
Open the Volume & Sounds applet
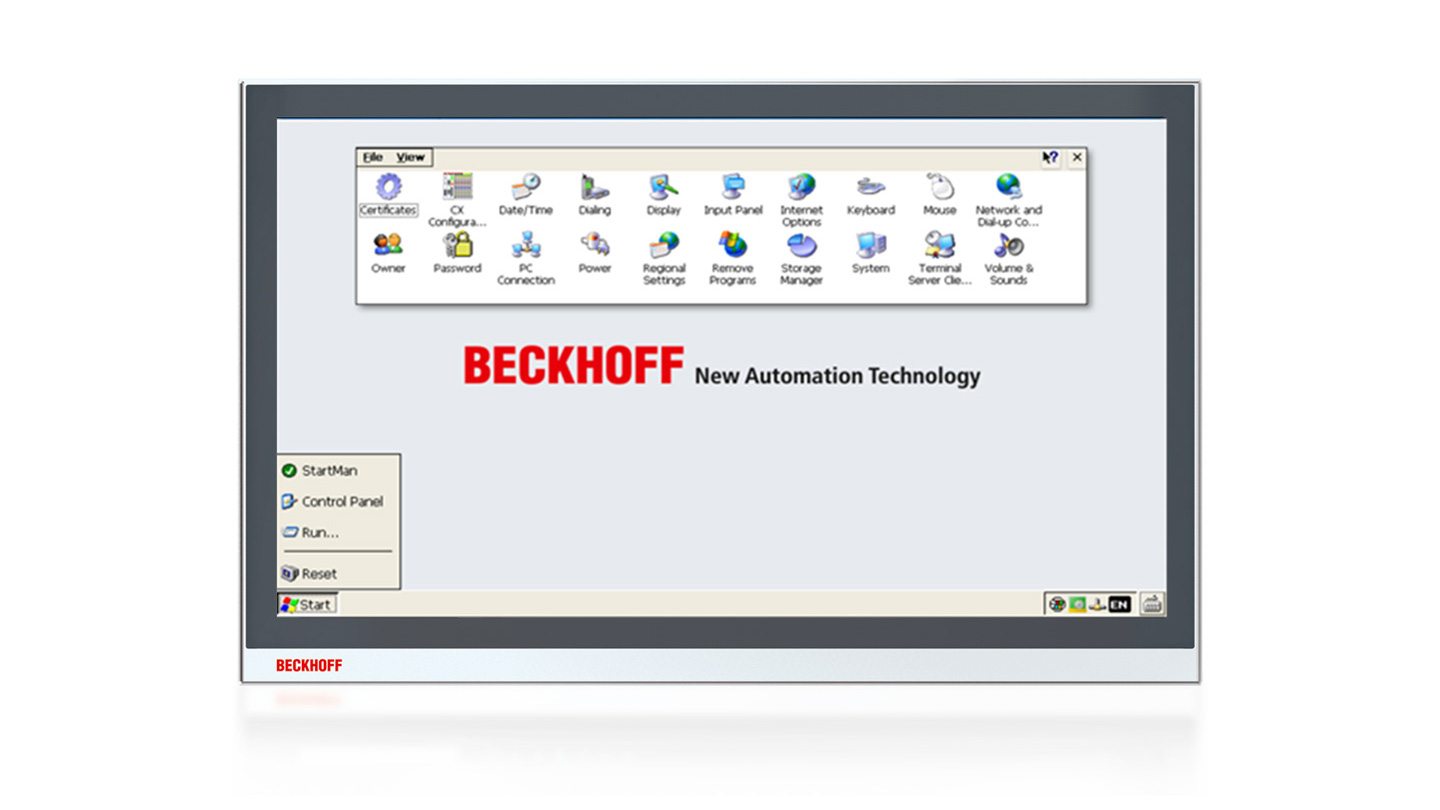coord(1008,258)
